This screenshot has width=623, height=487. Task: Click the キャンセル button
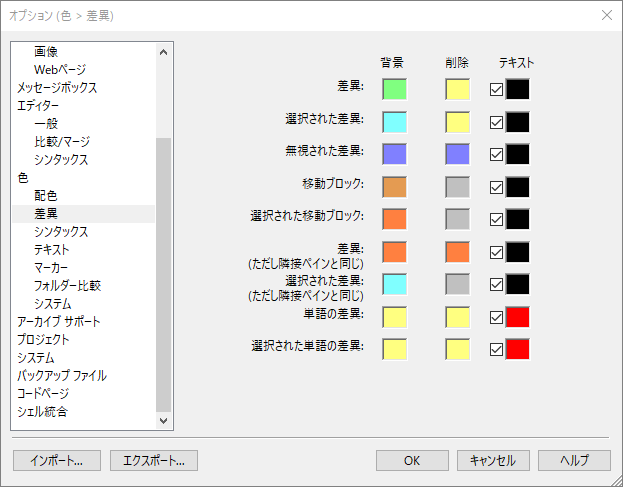[x=493, y=460]
